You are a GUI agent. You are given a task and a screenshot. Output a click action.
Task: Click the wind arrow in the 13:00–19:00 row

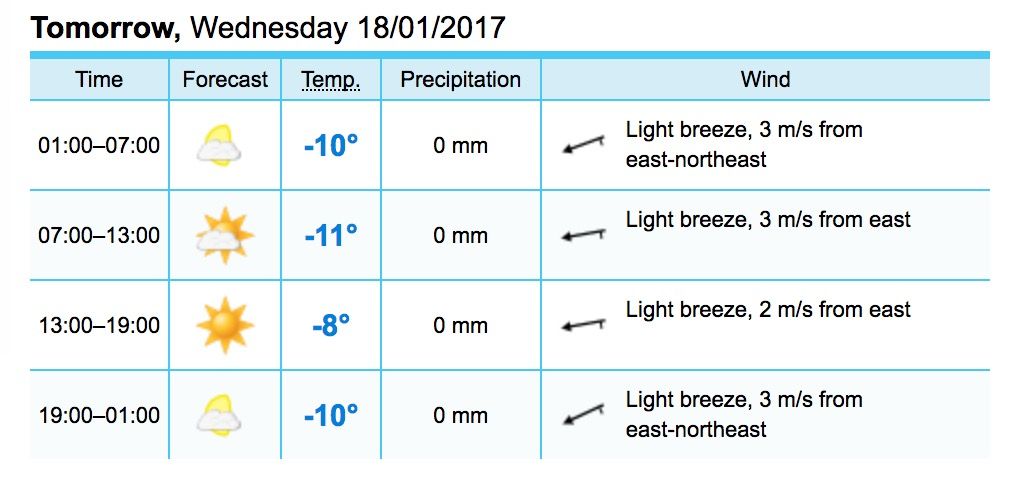[x=583, y=324]
